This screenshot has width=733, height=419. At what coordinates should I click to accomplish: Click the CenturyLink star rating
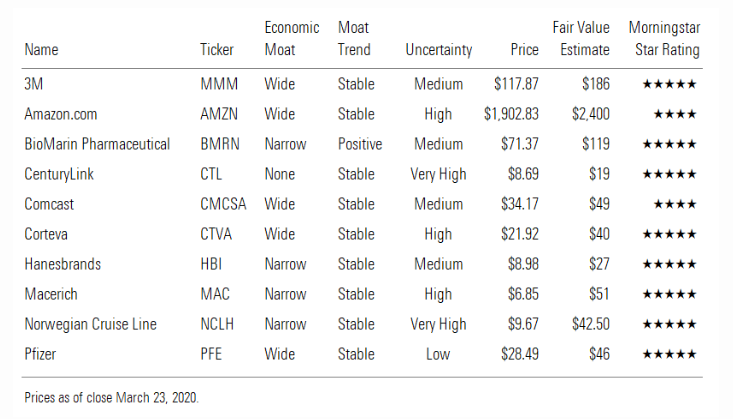(x=671, y=175)
